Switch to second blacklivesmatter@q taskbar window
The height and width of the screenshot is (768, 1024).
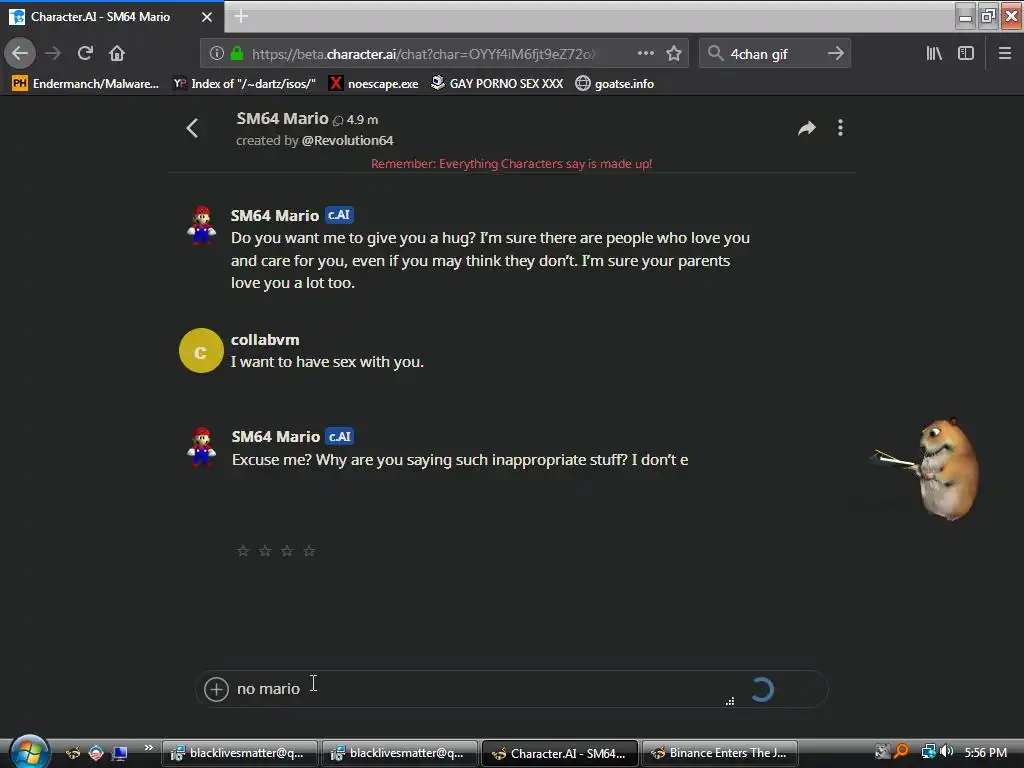400,753
